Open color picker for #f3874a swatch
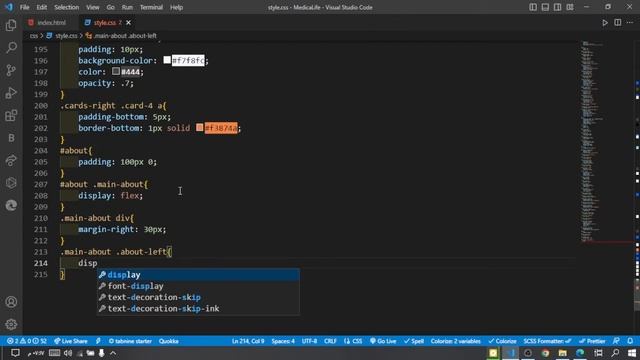Image resolution: width=640 pixels, height=360 pixels. (199, 128)
